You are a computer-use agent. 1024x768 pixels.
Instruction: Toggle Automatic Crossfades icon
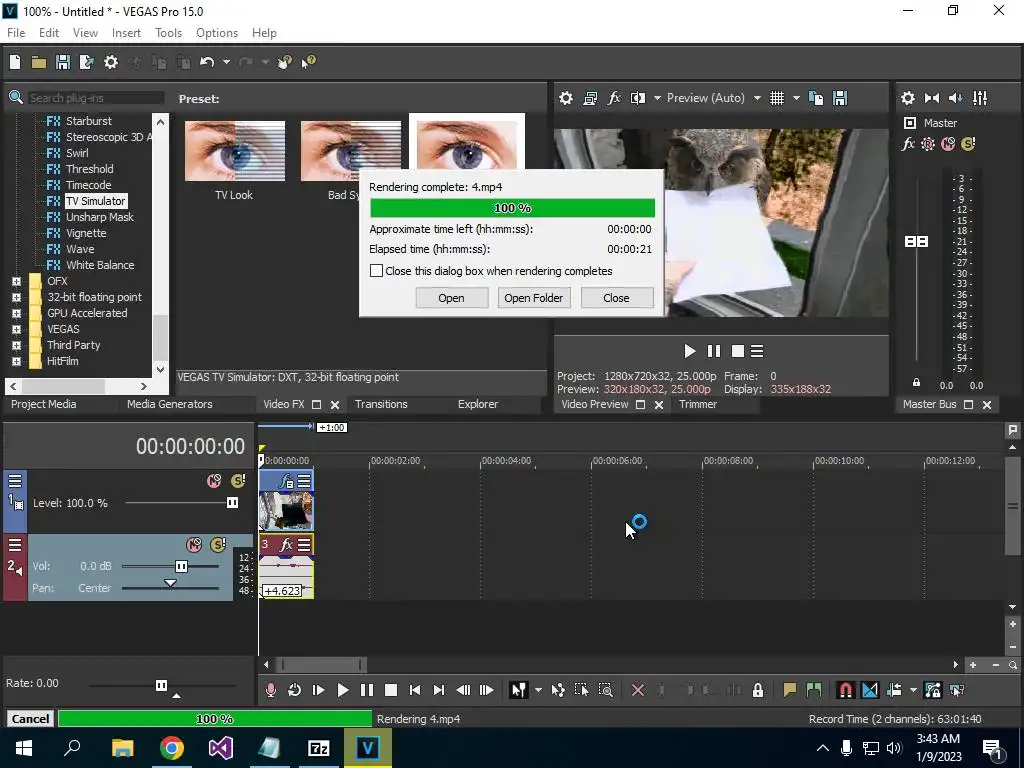869,690
